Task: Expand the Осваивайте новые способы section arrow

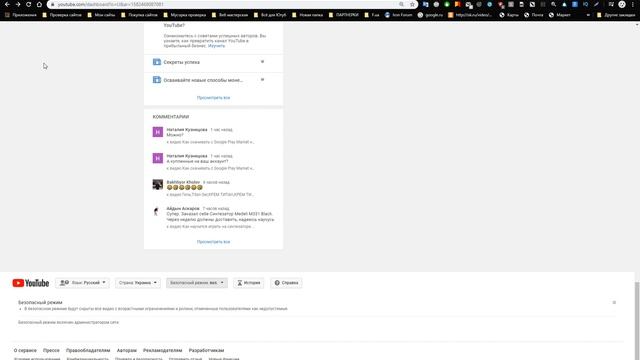Action: click(262, 80)
